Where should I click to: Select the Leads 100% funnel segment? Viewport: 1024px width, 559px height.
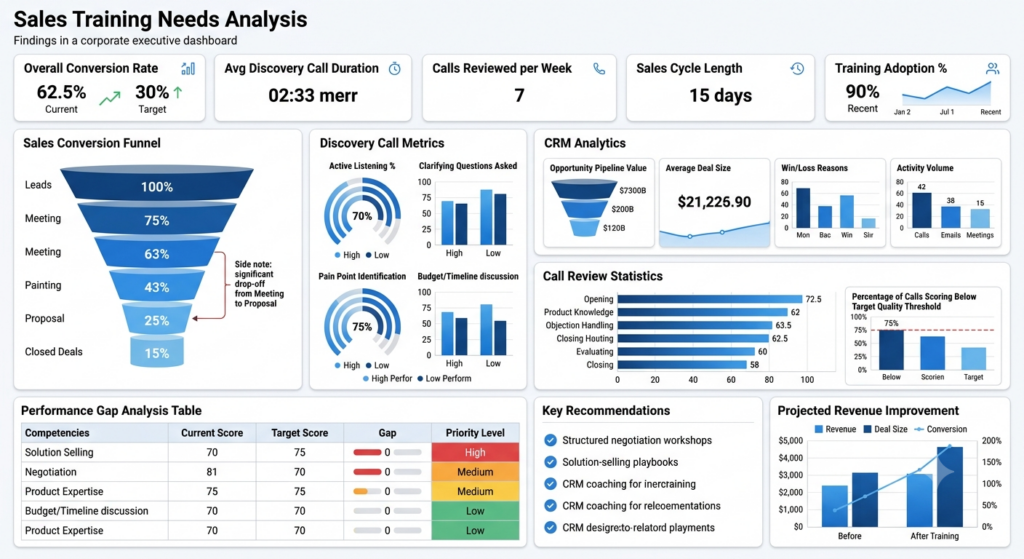157,183
